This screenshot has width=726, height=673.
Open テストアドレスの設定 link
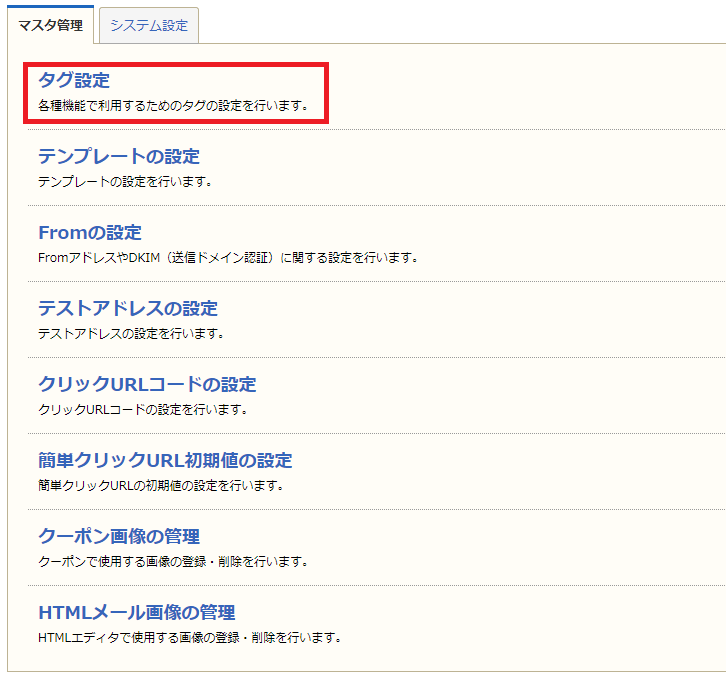point(128,308)
